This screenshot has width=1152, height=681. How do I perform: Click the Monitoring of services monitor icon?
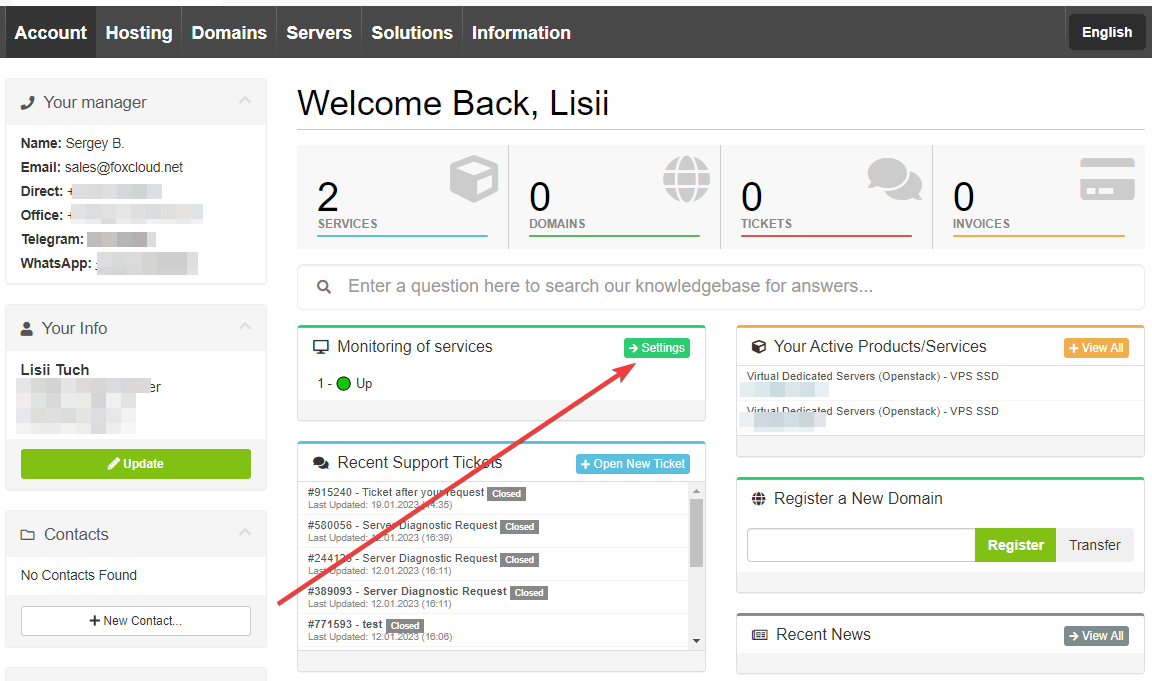coord(321,347)
